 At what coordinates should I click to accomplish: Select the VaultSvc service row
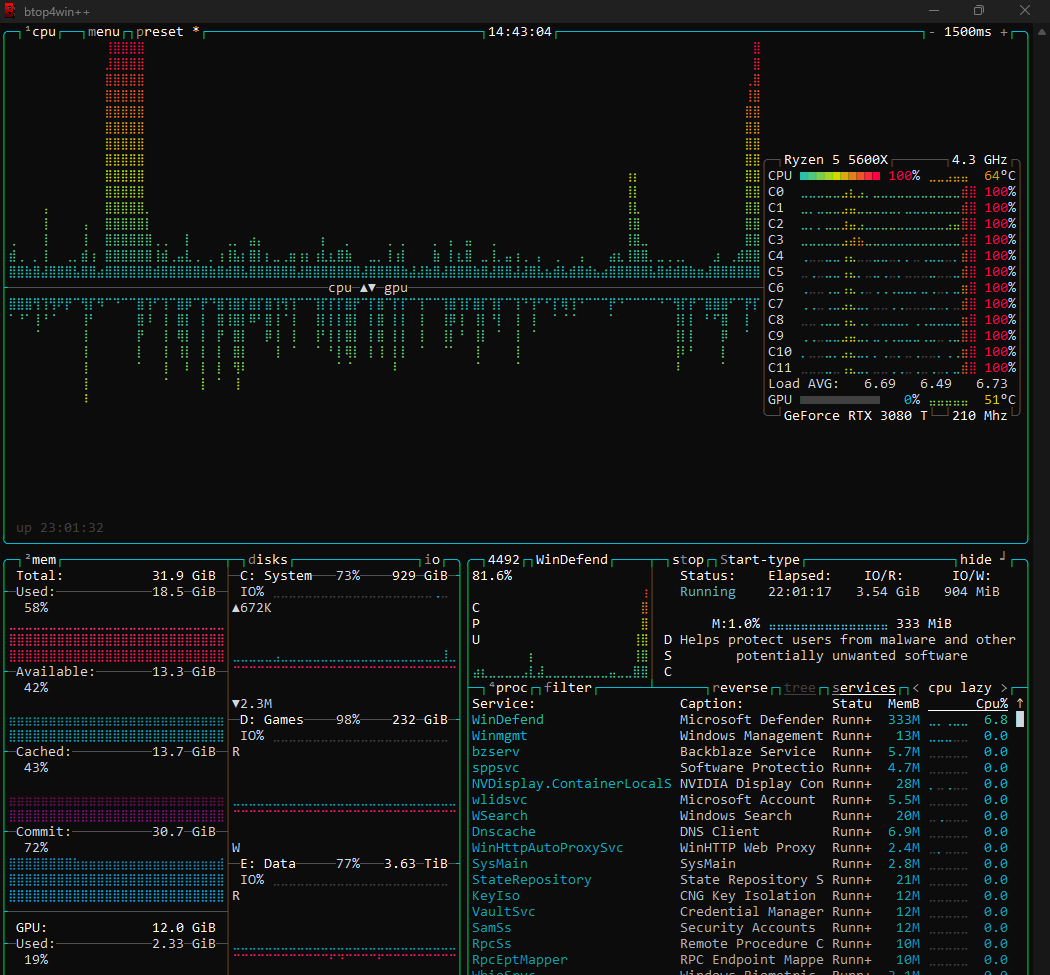(x=739, y=912)
